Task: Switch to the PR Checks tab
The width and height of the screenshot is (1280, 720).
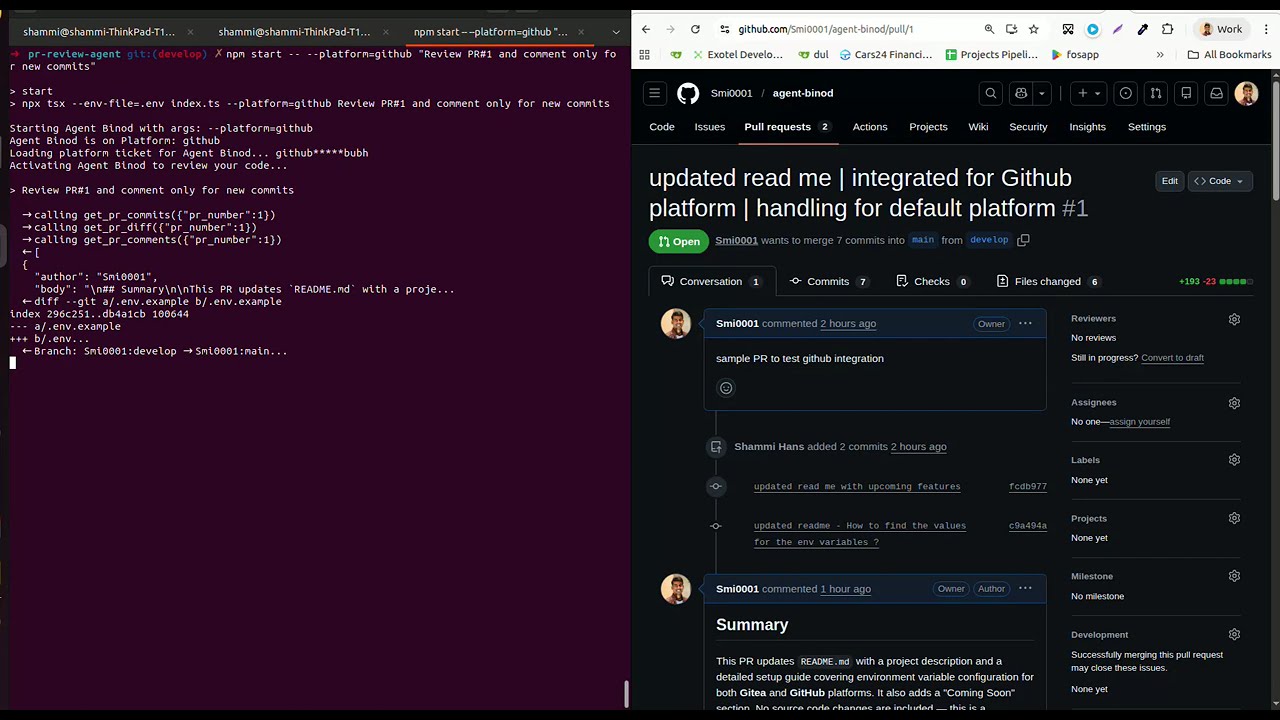Action: coord(932,282)
